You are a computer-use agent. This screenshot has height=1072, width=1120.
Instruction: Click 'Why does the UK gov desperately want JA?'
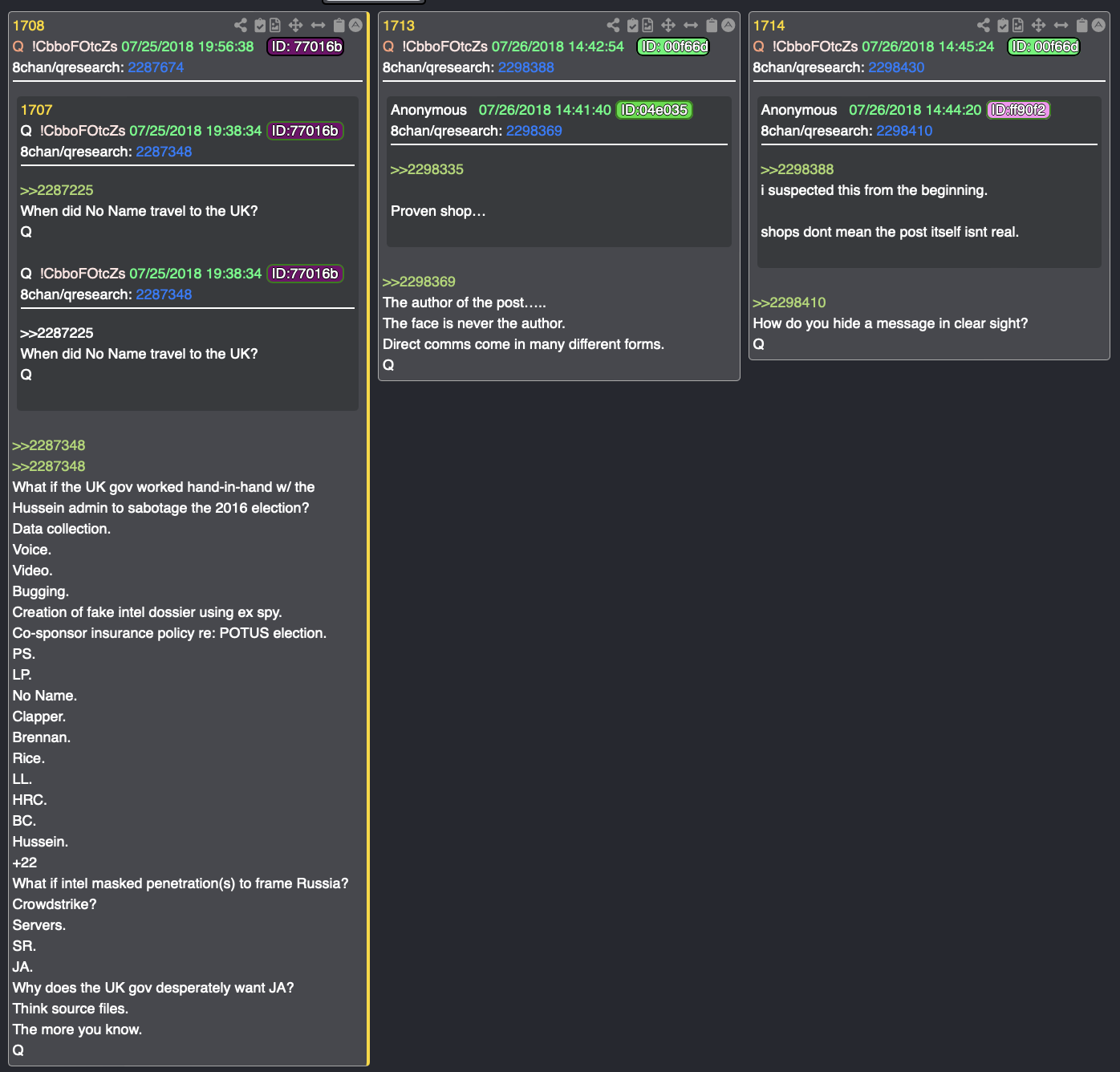[x=153, y=988]
